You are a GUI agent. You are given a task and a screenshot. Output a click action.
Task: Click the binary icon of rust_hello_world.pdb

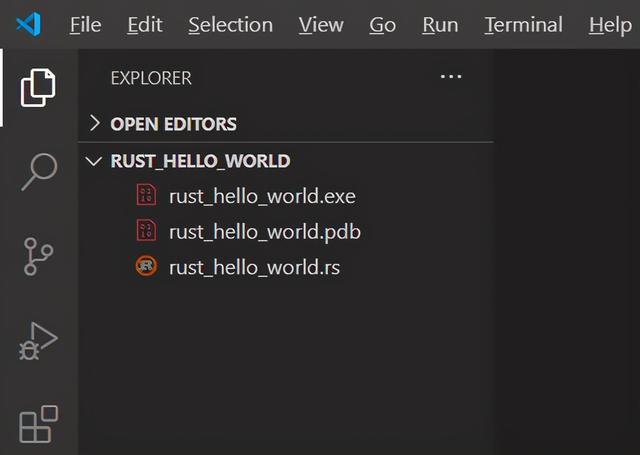click(x=146, y=231)
